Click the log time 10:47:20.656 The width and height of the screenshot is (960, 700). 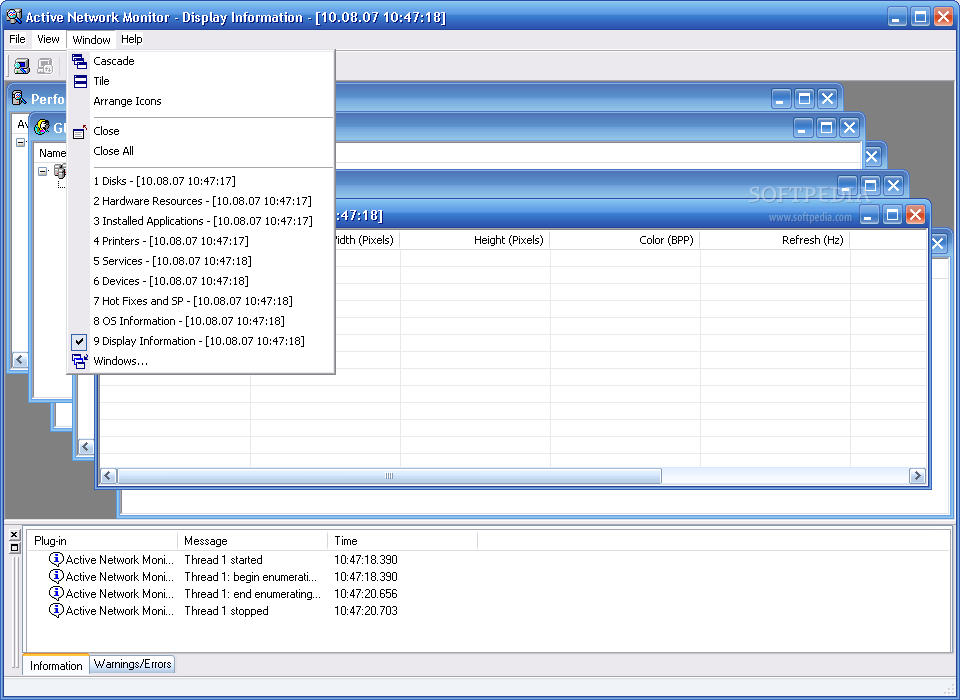coord(366,593)
